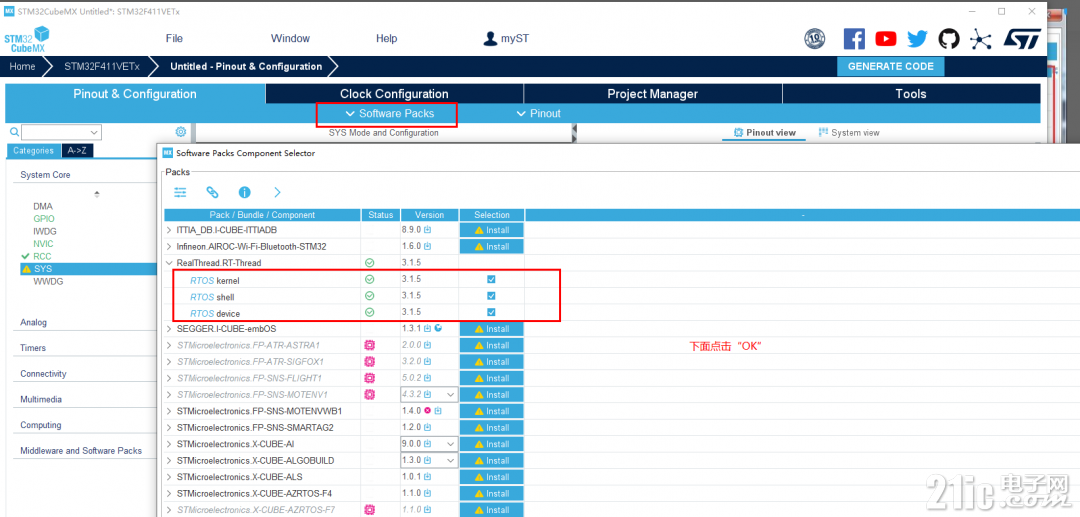The image size is (1080, 517).
Task: Select the Categories tab
Action: (x=33, y=151)
